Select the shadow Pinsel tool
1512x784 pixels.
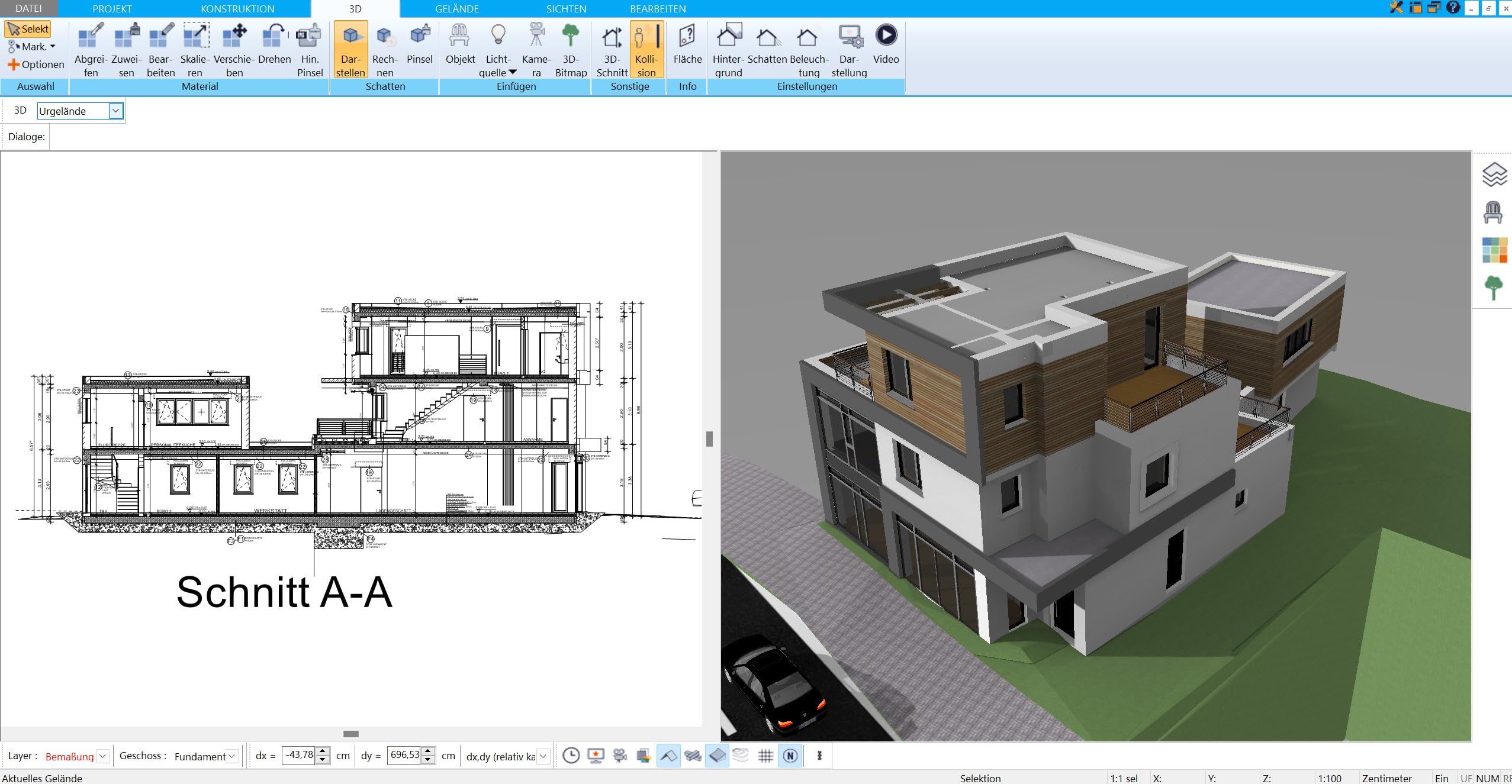click(x=420, y=44)
